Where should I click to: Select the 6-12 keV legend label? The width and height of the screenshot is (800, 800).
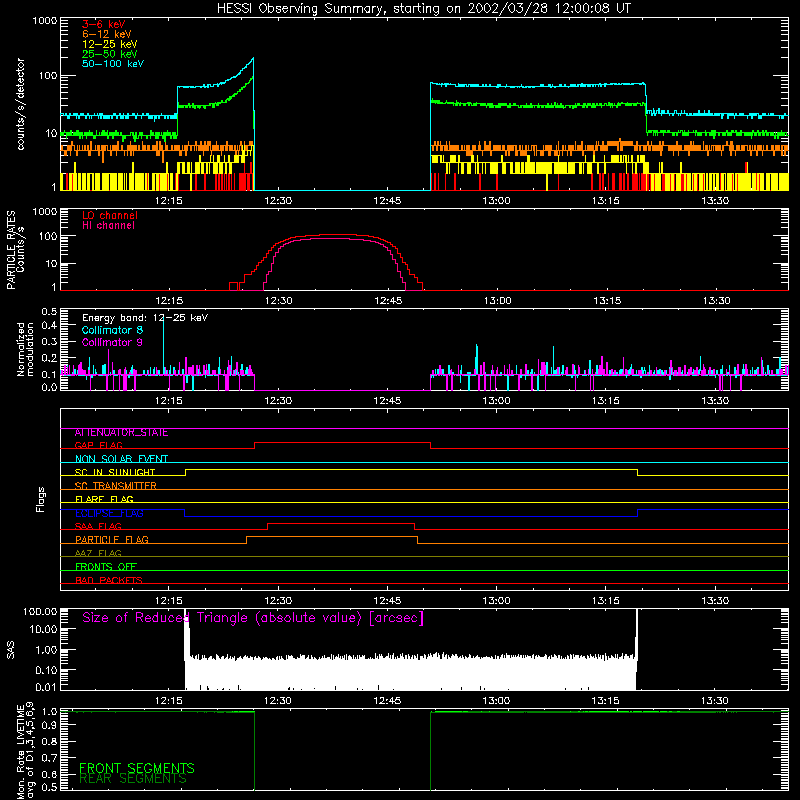tap(107, 34)
